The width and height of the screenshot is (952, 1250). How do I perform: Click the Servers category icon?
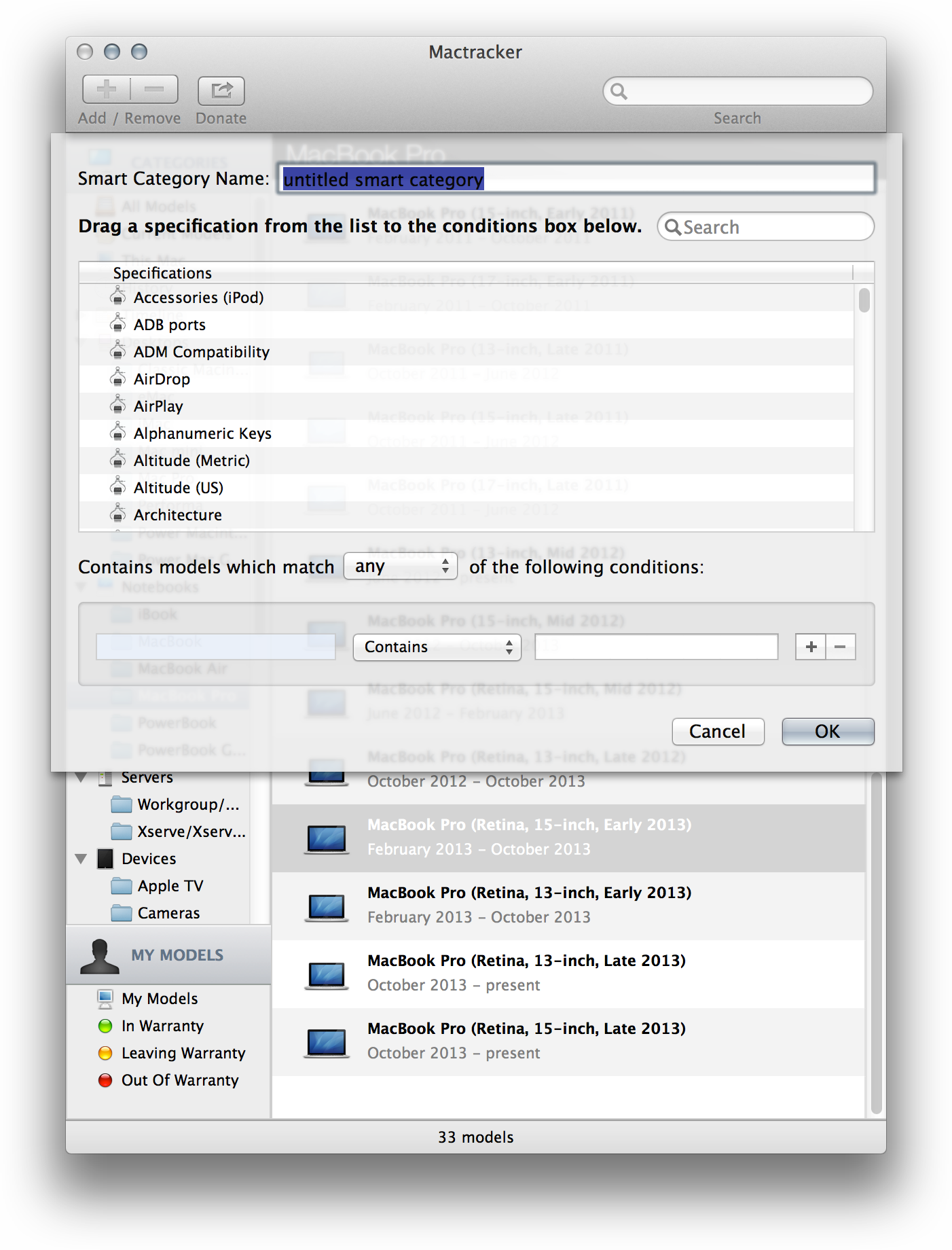pyautogui.click(x=105, y=777)
